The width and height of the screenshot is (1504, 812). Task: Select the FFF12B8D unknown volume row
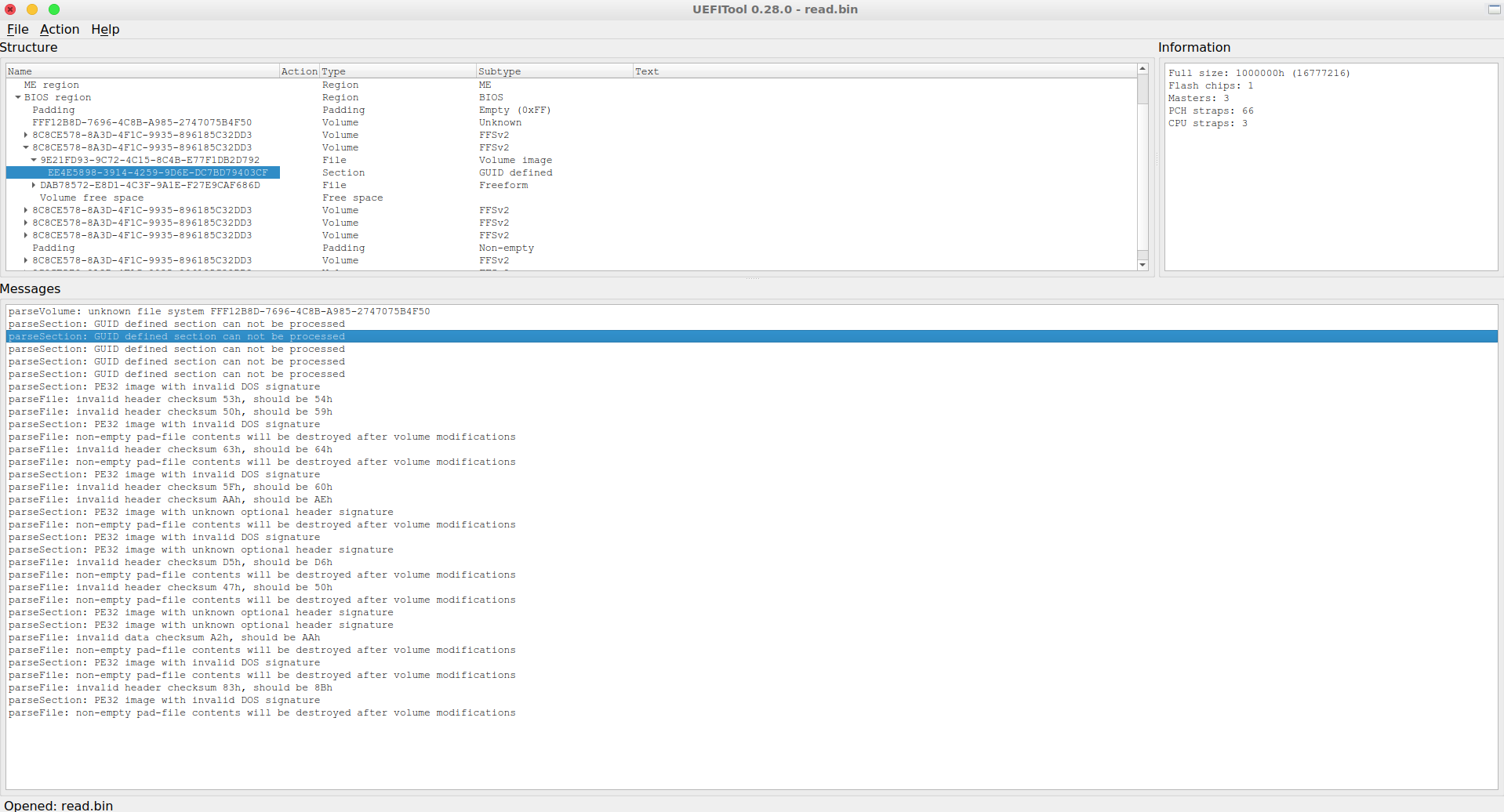tap(142, 122)
